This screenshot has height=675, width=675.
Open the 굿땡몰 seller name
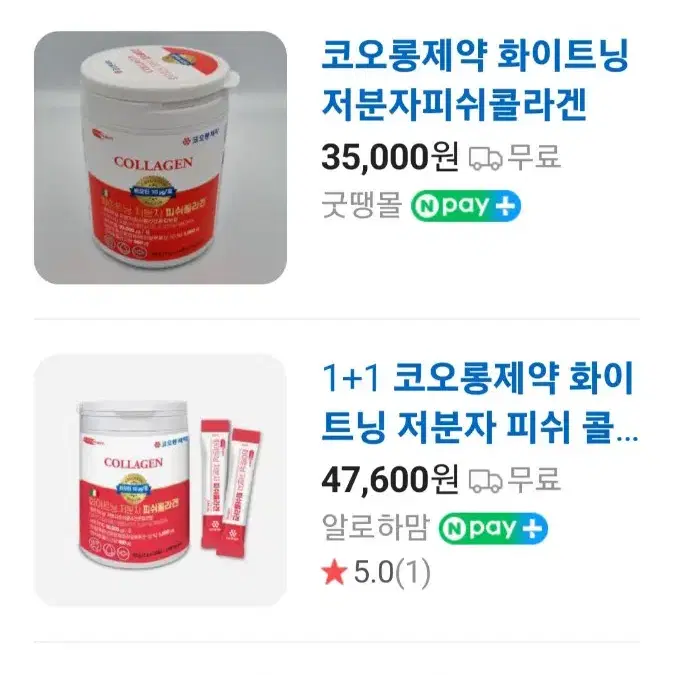tap(362, 205)
